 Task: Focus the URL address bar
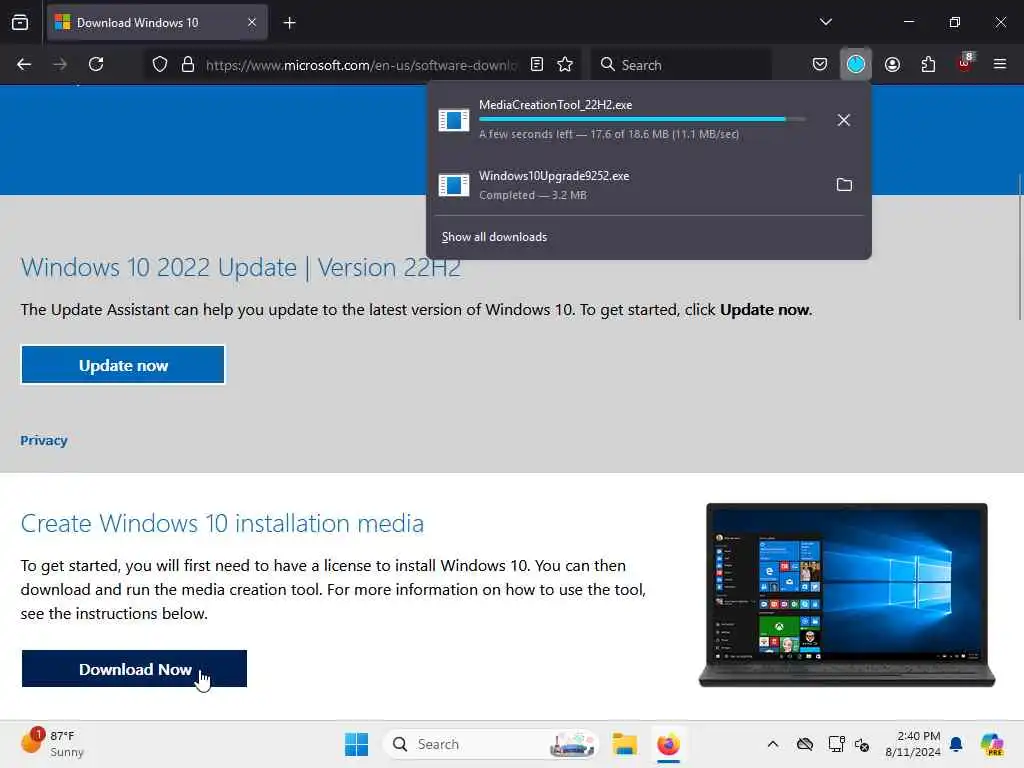(360, 65)
